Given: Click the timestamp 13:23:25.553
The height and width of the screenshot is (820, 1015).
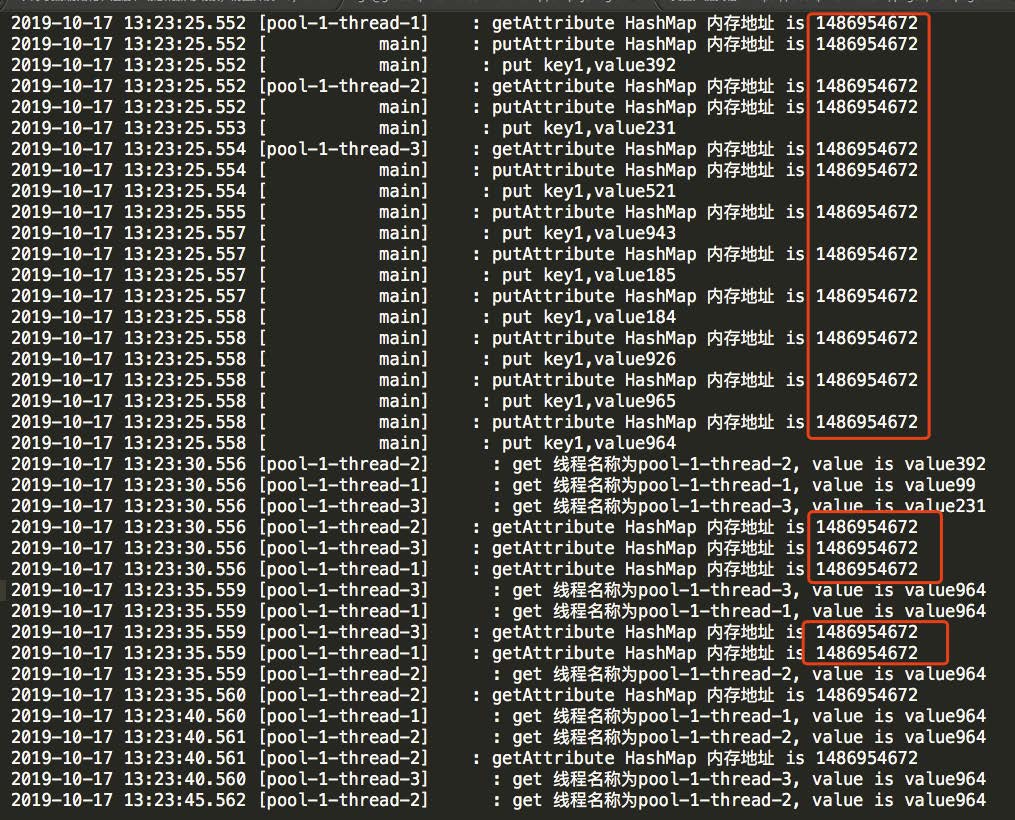Looking at the screenshot, I should click(x=184, y=128).
